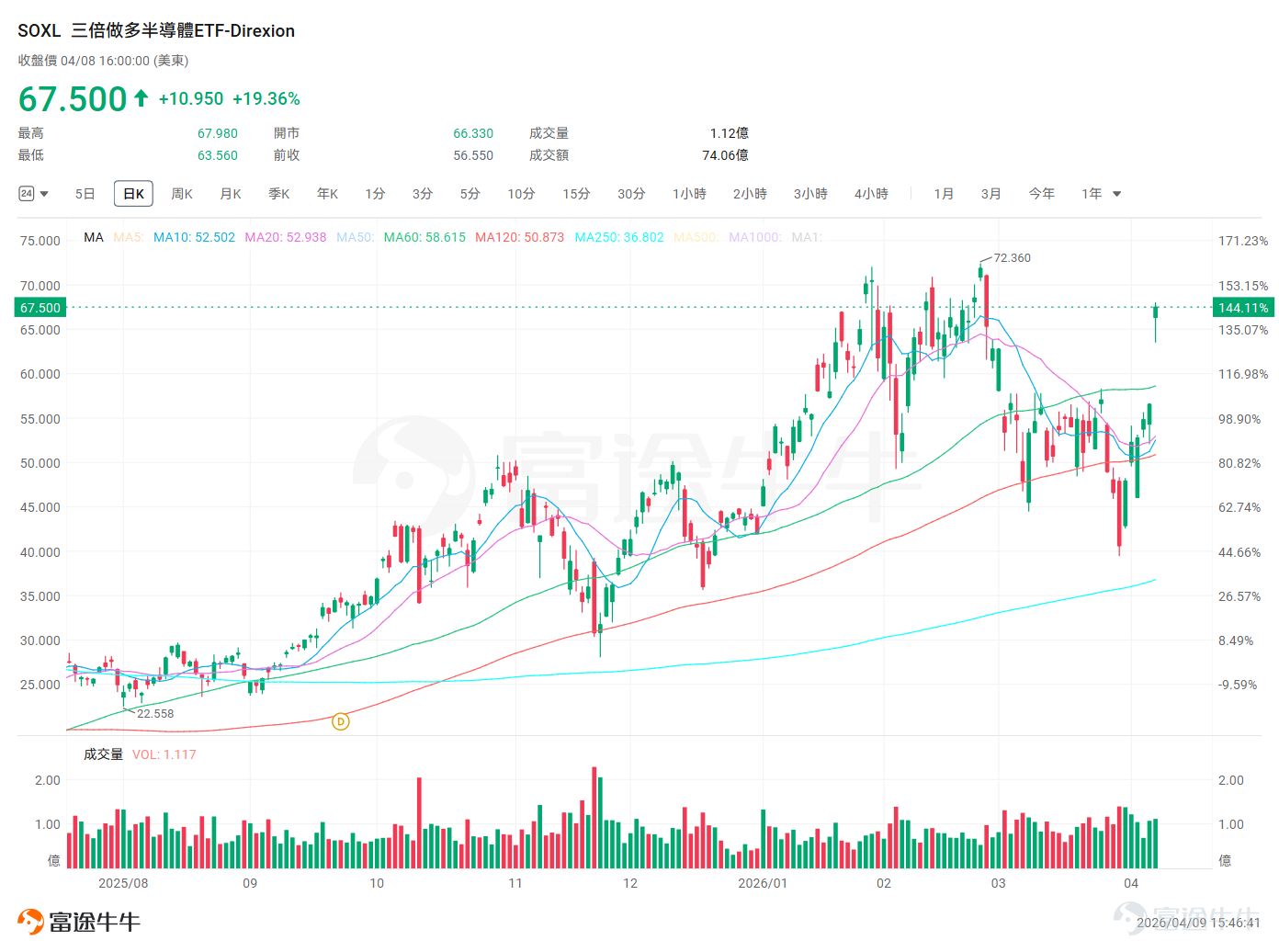Click the orange D dividend marker
The image size is (1279, 952).
pyautogui.click(x=341, y=721)
